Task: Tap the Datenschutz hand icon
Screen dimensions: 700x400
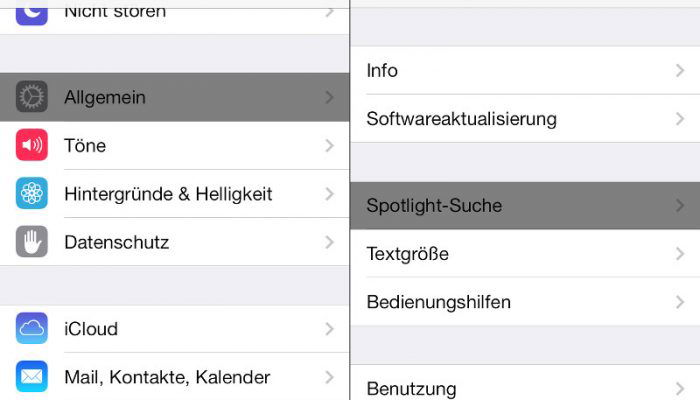Action: pos(32,242)
